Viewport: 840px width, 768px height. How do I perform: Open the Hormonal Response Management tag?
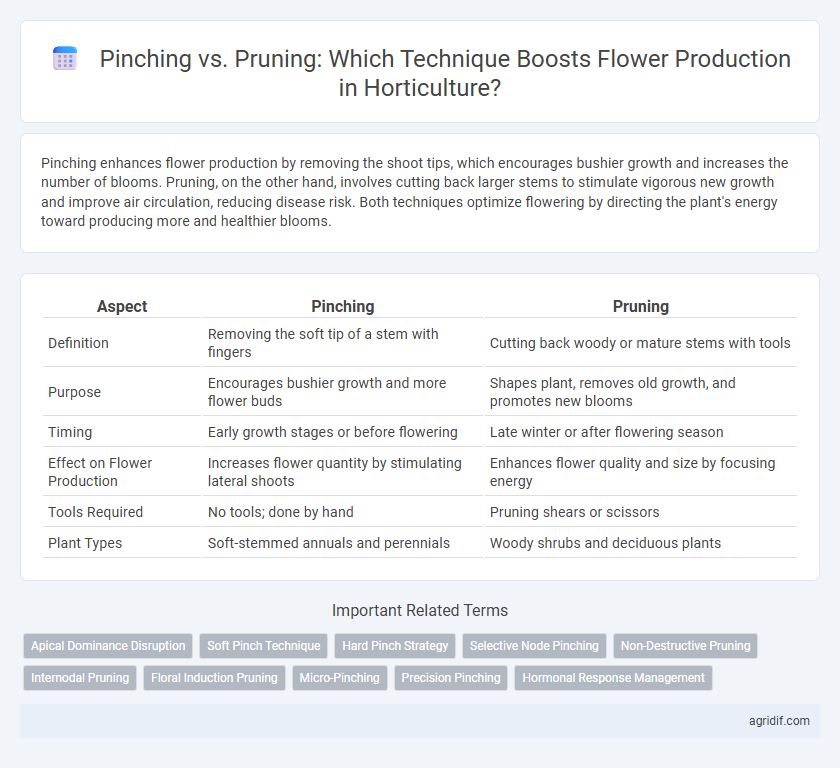[613, 677]
